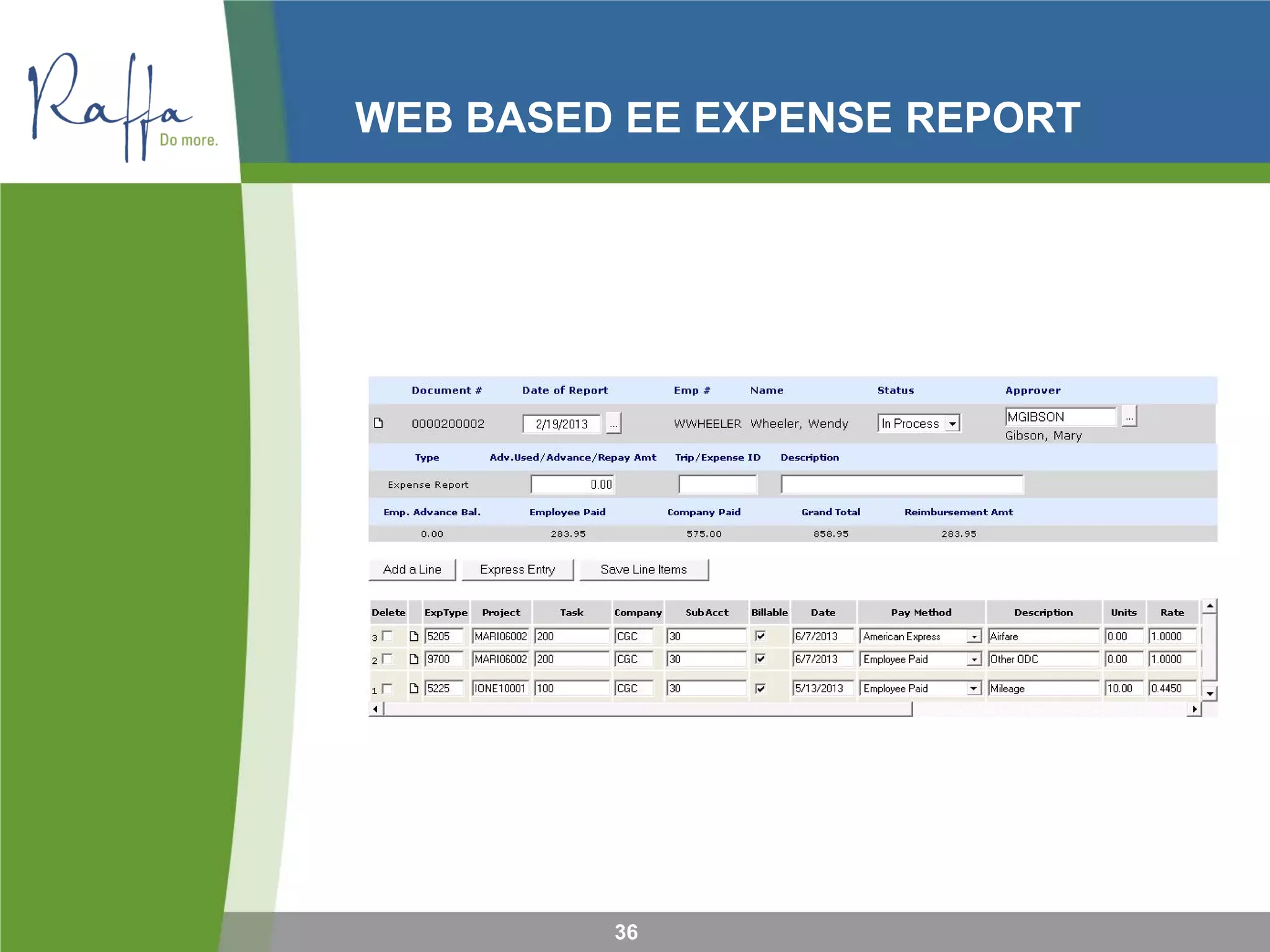1270x952 pixels.
Task: Open American Express pay method dropdown
Action: point(974,637)
